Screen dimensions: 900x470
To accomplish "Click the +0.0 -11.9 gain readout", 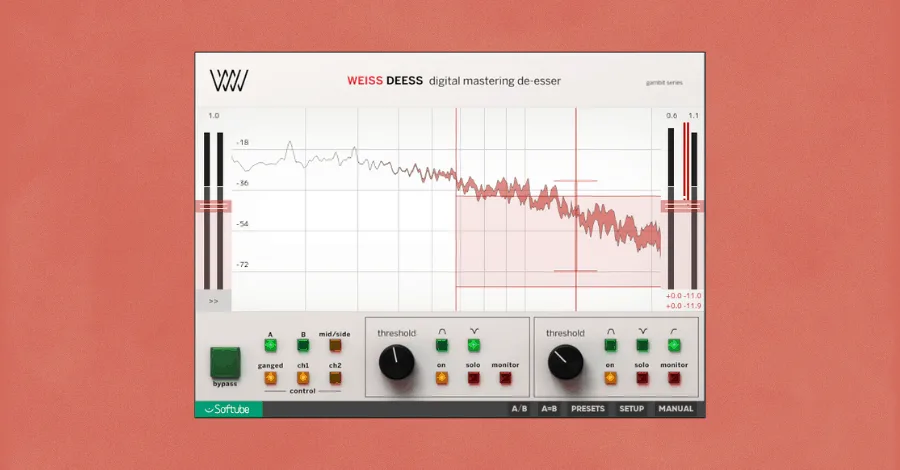I will [x=683, y=306].
